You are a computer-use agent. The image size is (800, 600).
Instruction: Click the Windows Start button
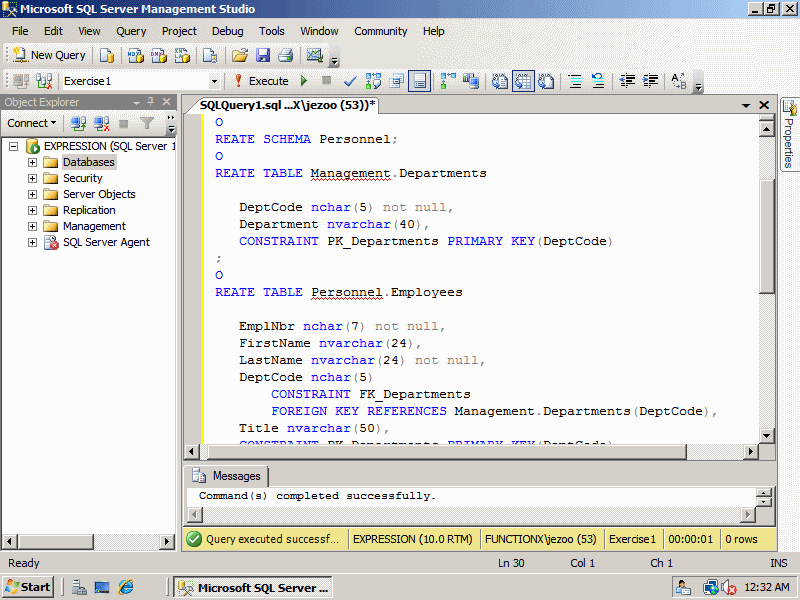coord(28,587)
